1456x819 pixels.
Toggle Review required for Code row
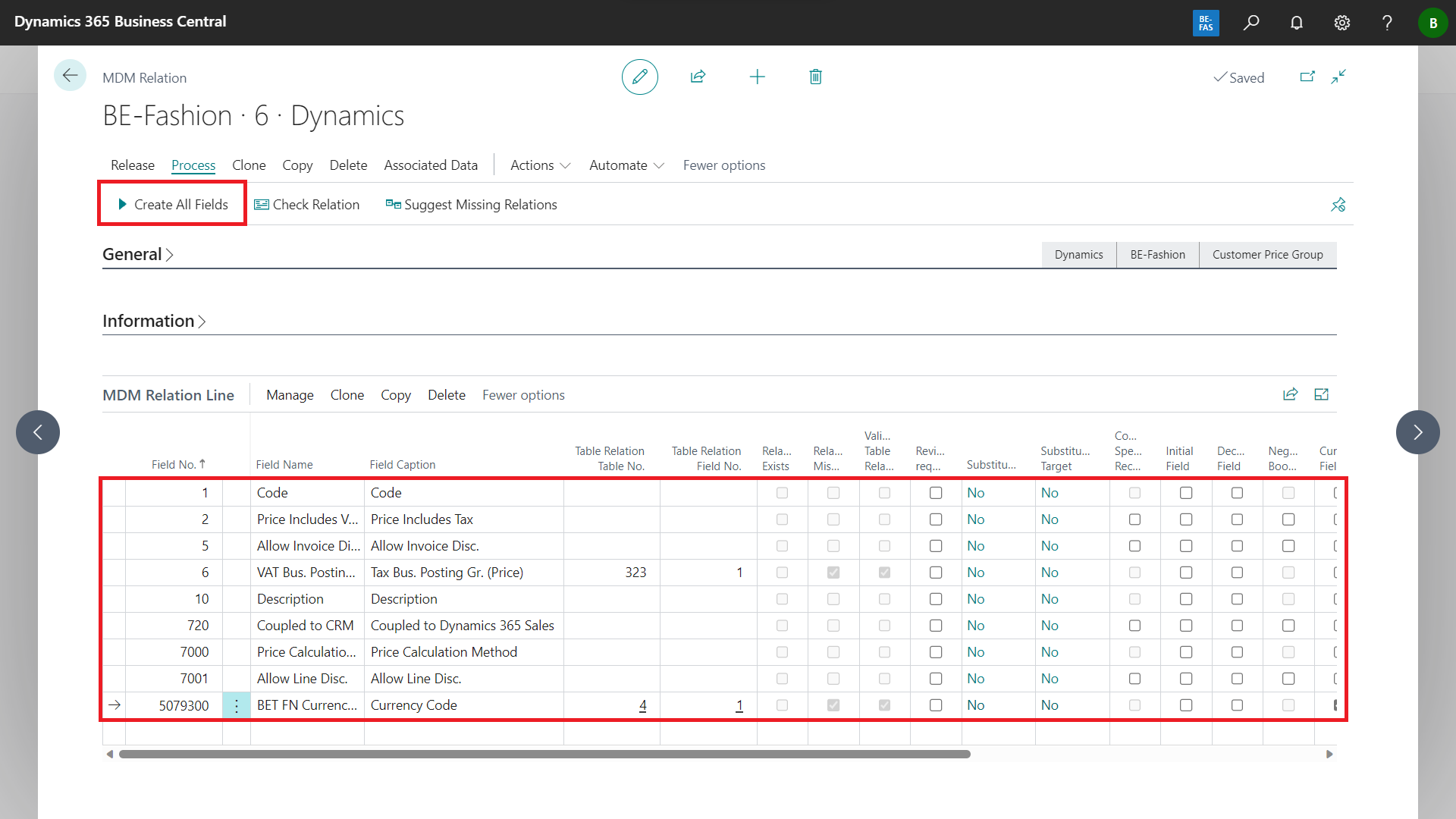coord(936,493)
